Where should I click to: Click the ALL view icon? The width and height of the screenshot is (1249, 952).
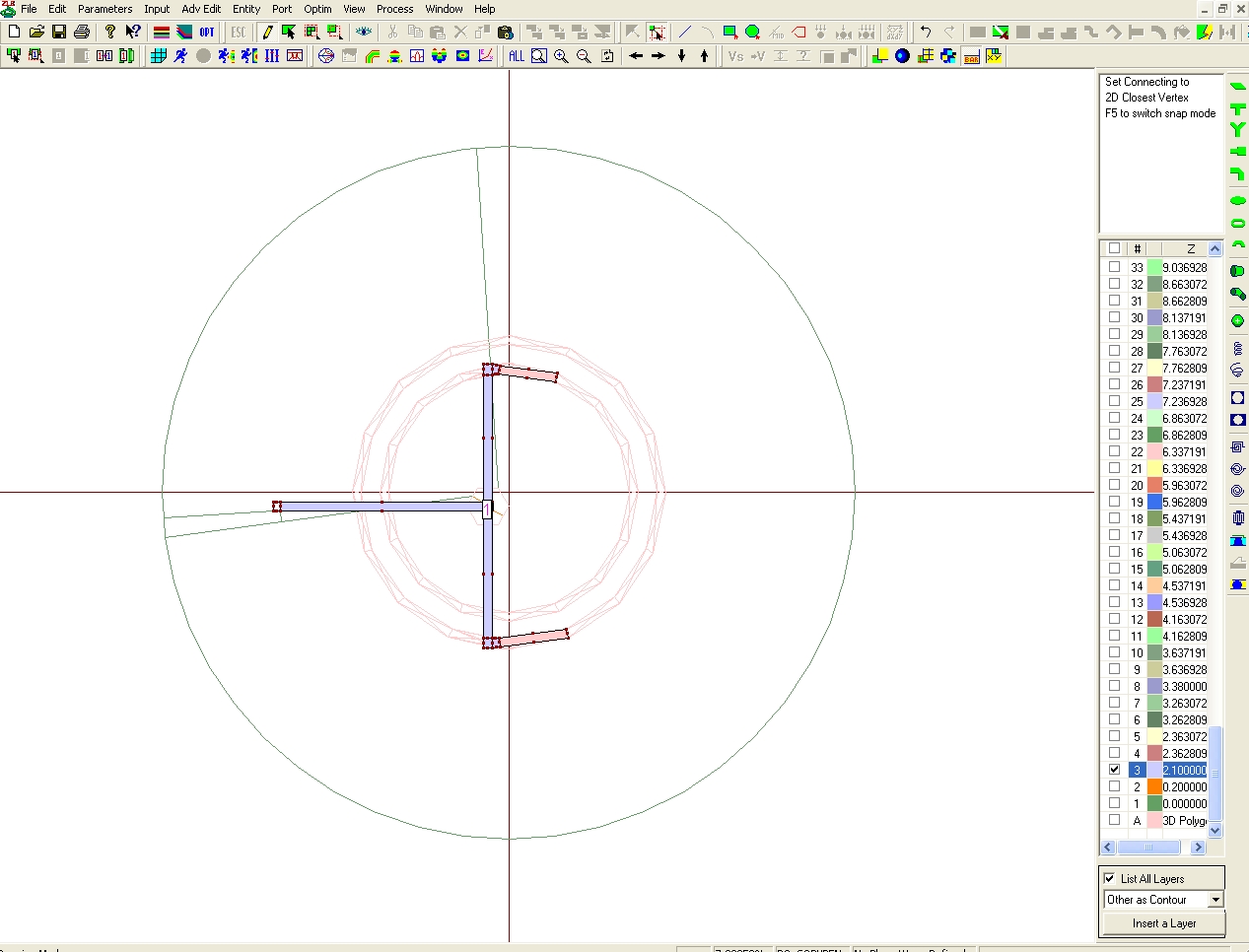[517, 56]
